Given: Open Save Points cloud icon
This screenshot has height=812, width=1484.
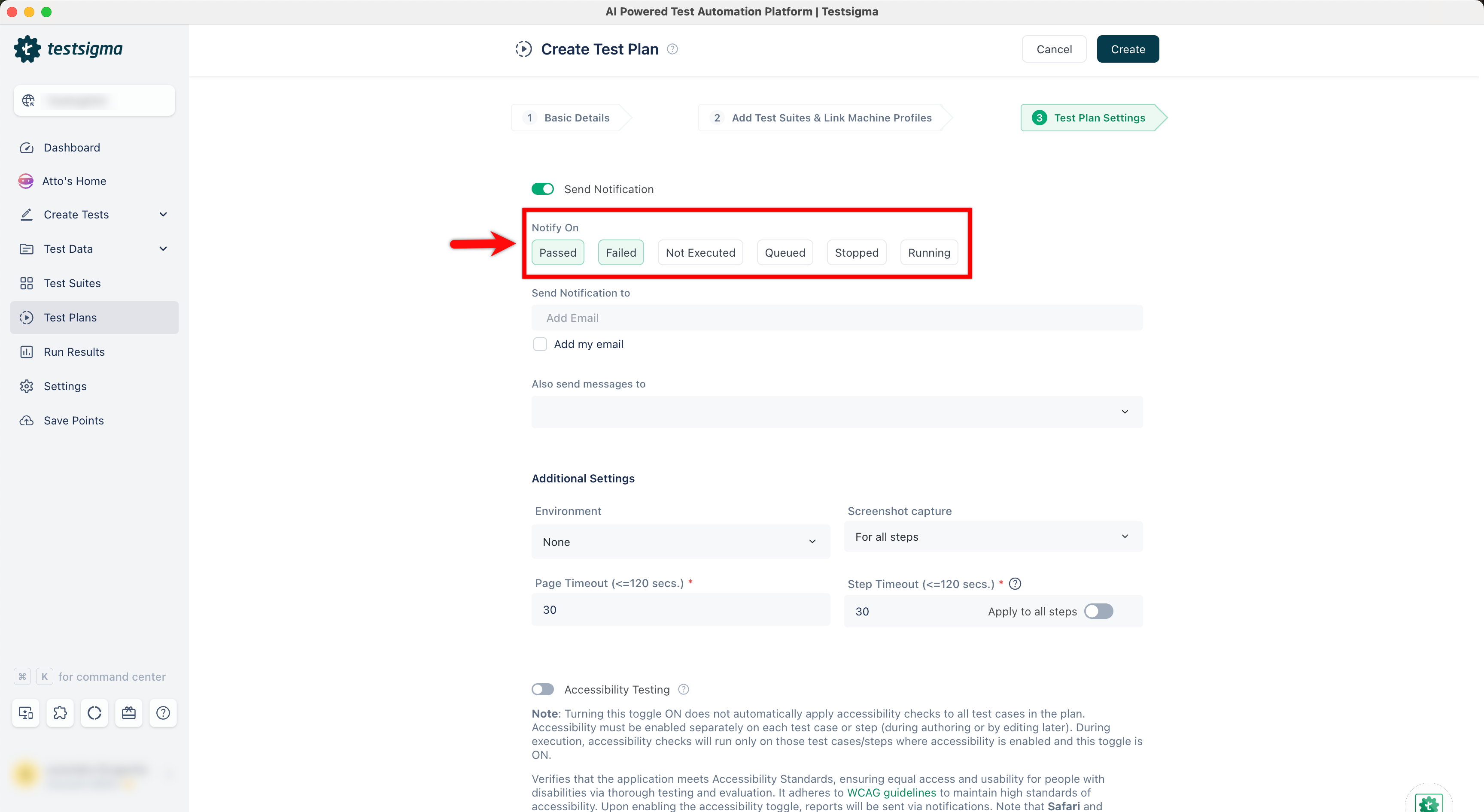Looking at the screenshot, I should coord(27,421).
